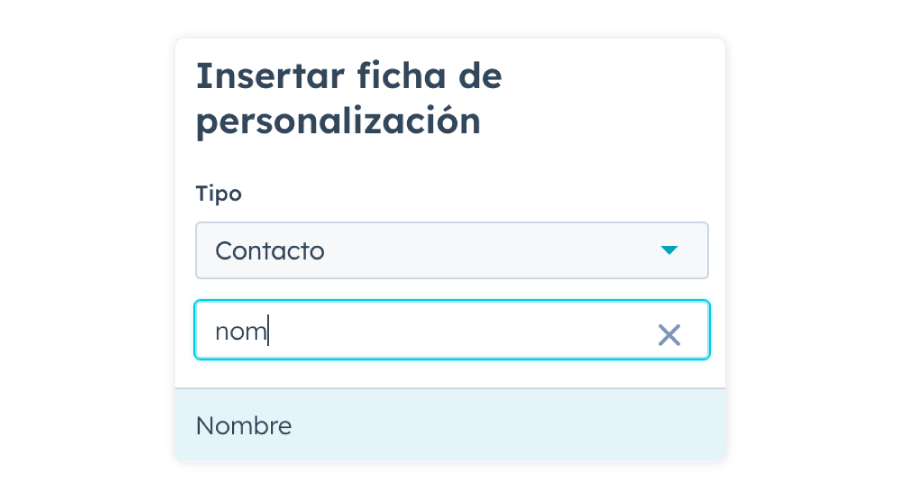Toggle the Contacto dropdown via its arrow
Viewport: 901px width, 501px height.
[669, 250]
